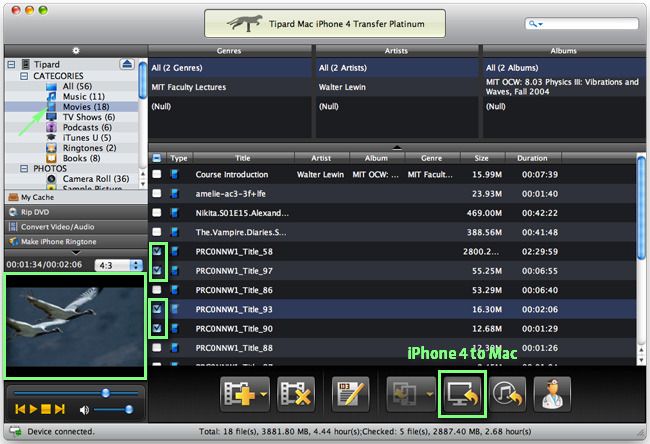
Task: Open the 4:3 aspect ratio dropdown
Action: (119, 265)
